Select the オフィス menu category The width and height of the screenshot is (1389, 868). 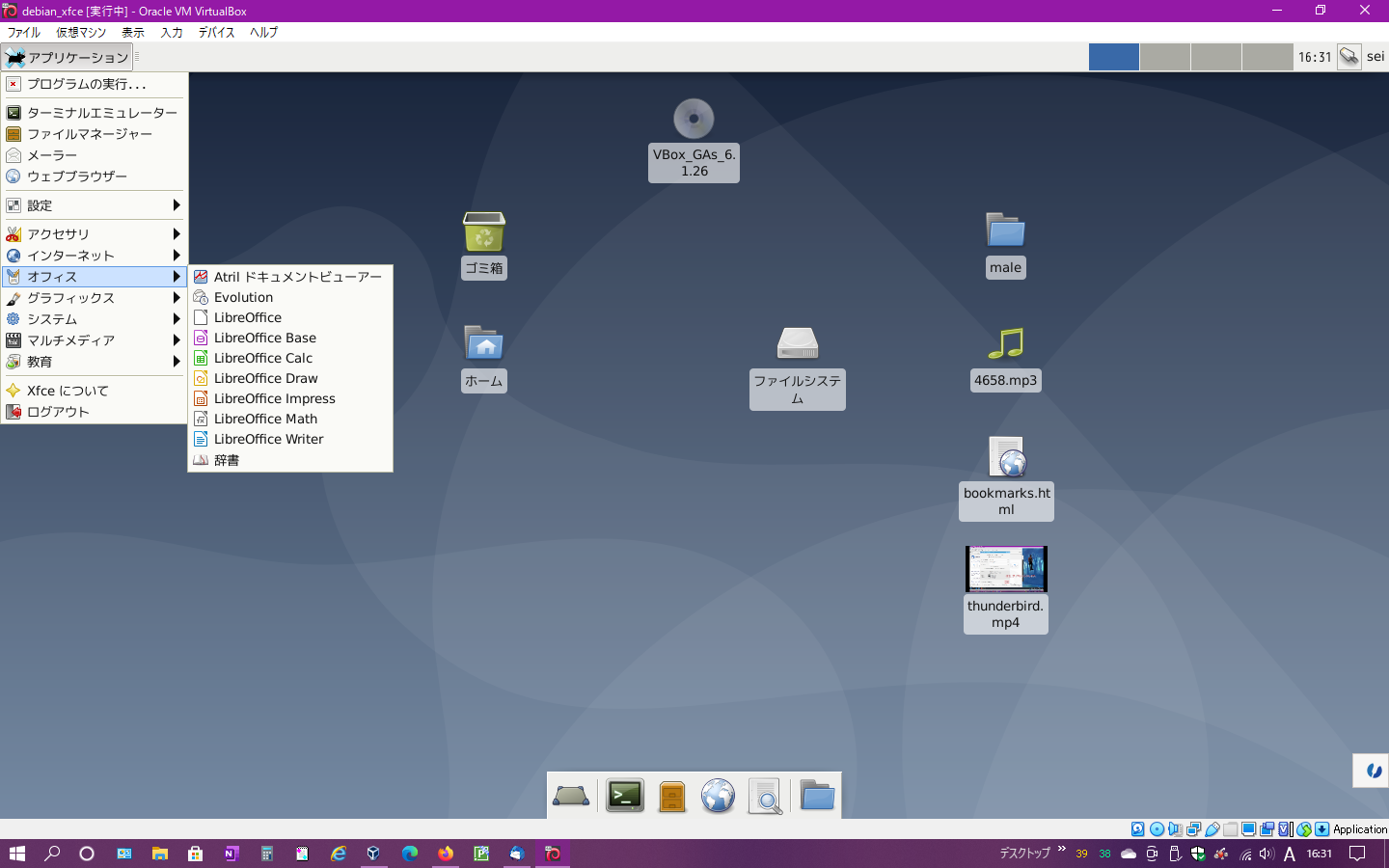click(94, 277)
